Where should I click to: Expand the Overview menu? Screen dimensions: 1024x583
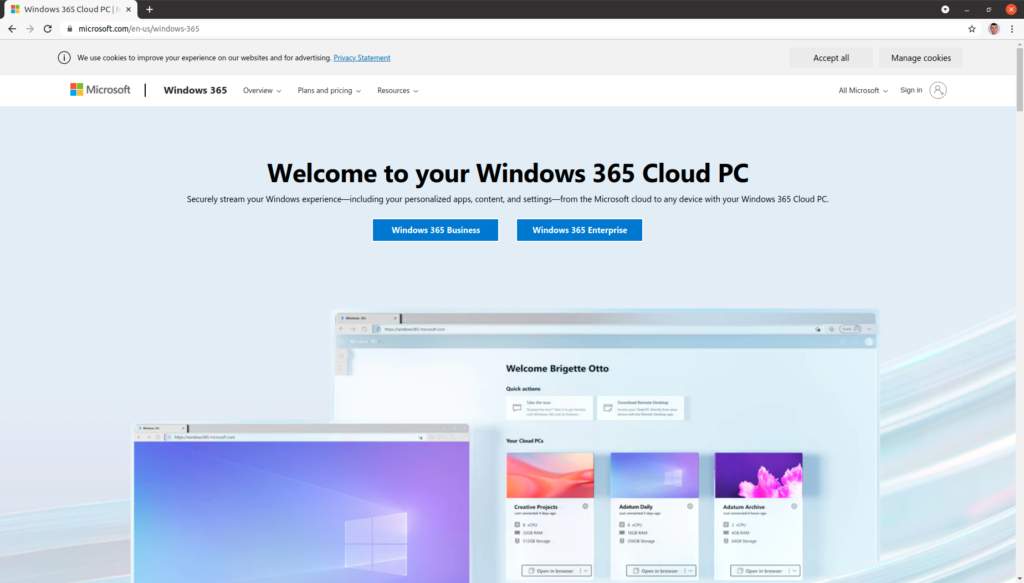point(262,91)
